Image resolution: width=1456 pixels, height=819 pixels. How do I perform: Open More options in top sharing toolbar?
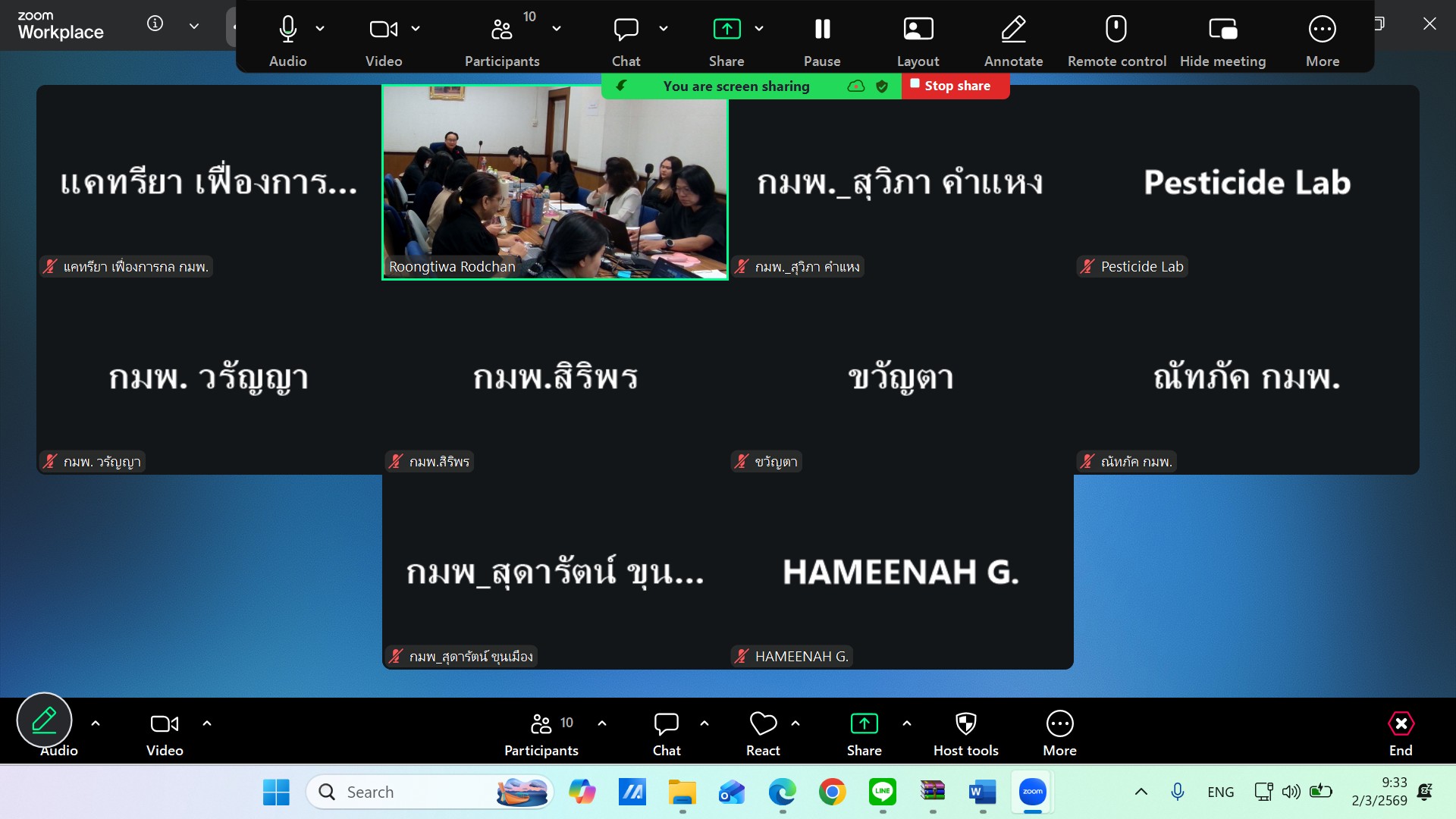coord(1322,30)
